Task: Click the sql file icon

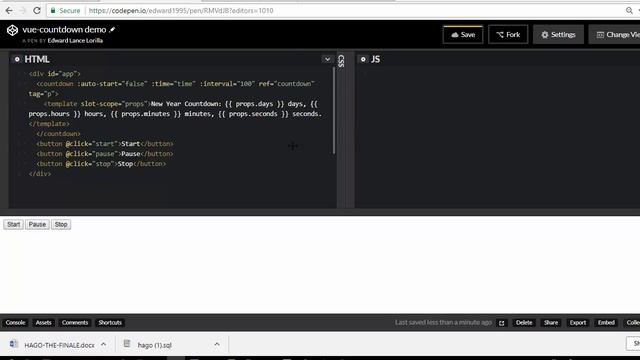Action: [127, 344]
